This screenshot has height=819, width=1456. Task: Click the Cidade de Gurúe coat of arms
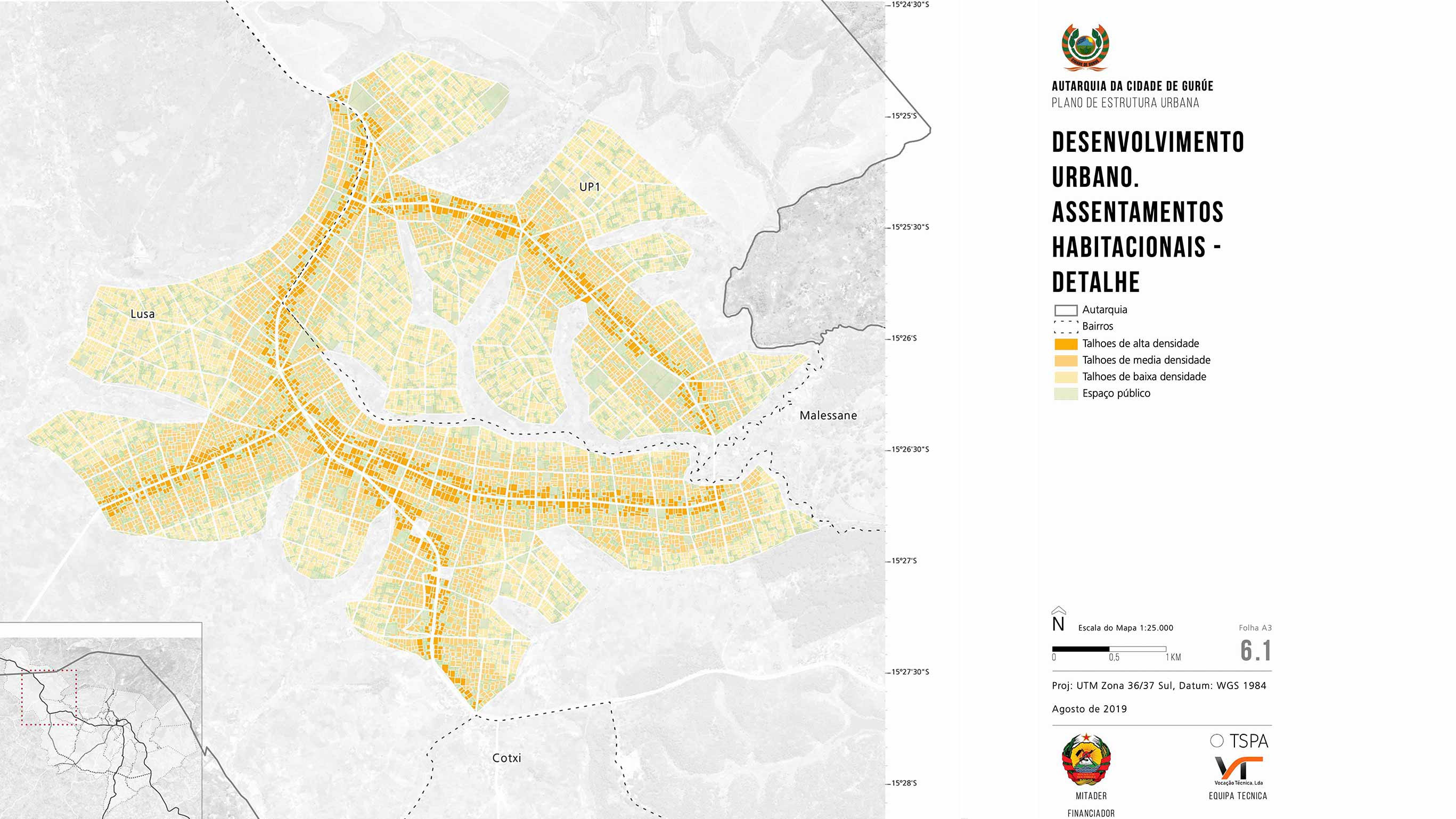tap(1085, 47)
